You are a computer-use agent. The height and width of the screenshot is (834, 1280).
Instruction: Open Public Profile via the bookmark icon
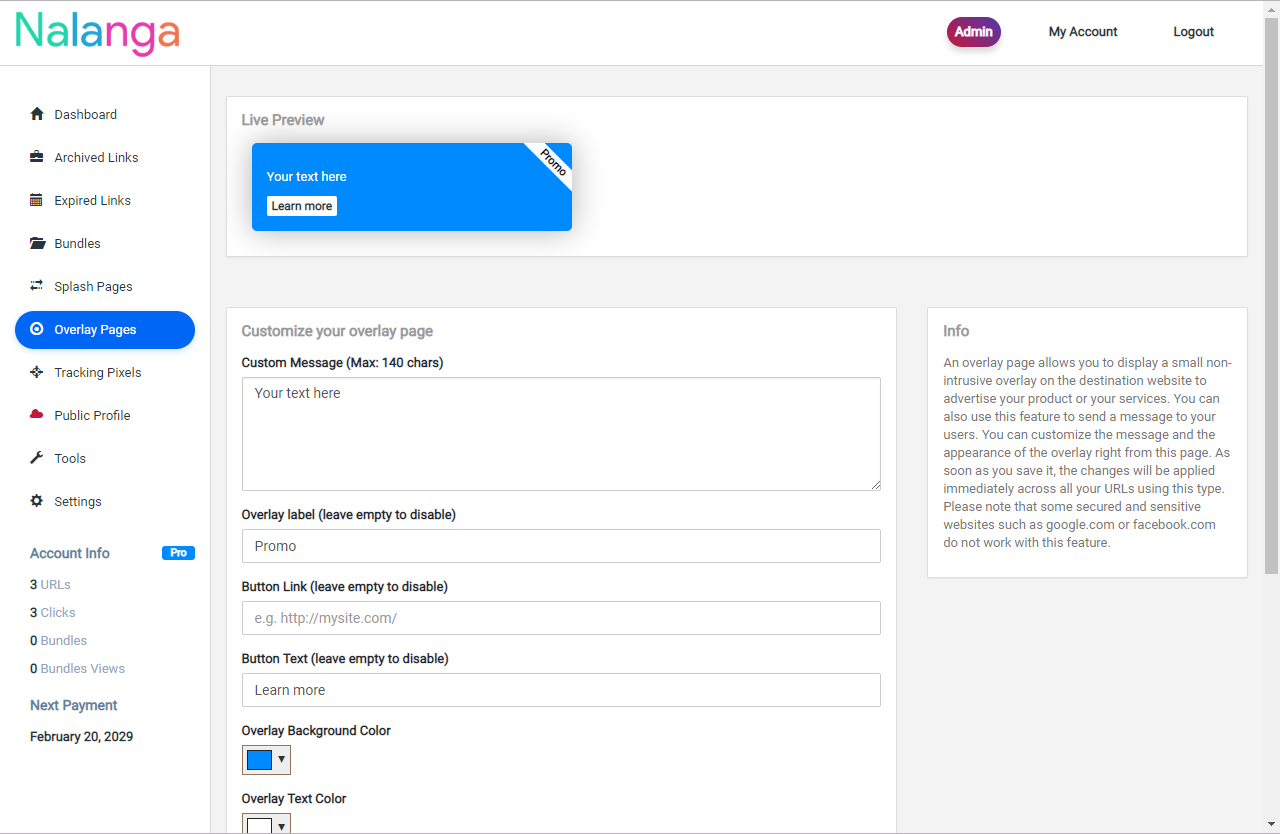[37, 415]
